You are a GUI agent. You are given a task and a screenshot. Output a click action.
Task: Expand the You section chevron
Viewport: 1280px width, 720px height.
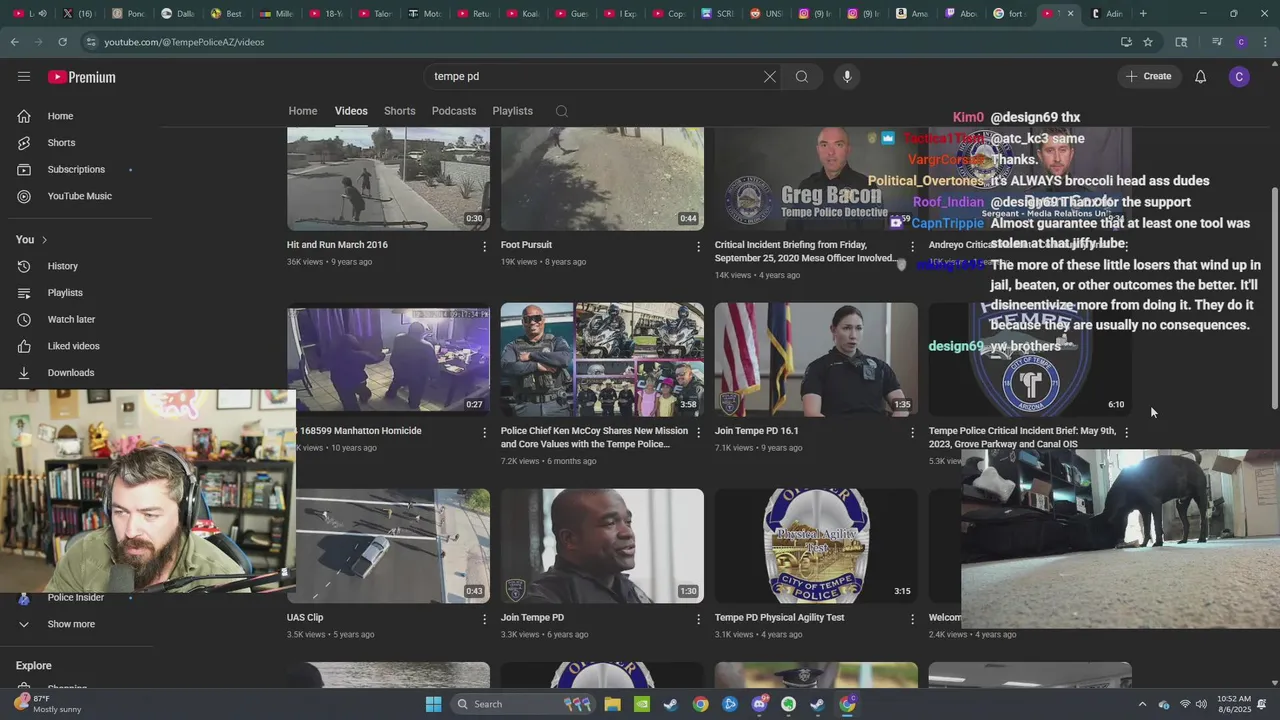pos(44,240)
